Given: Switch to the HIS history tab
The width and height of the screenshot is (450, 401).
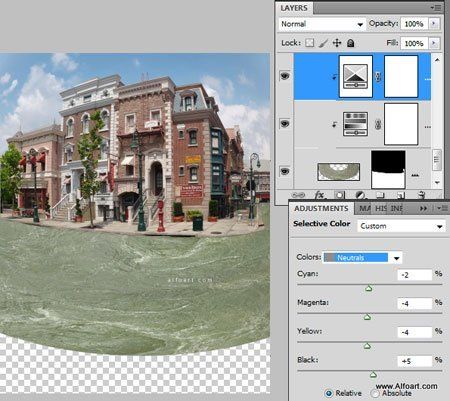Looking at the screenshot, I should 381,209.
